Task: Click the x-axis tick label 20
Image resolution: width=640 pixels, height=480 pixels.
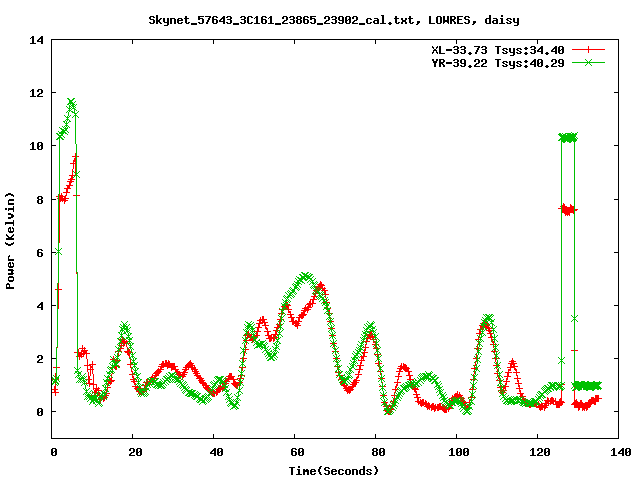Action: pos(135,452)
